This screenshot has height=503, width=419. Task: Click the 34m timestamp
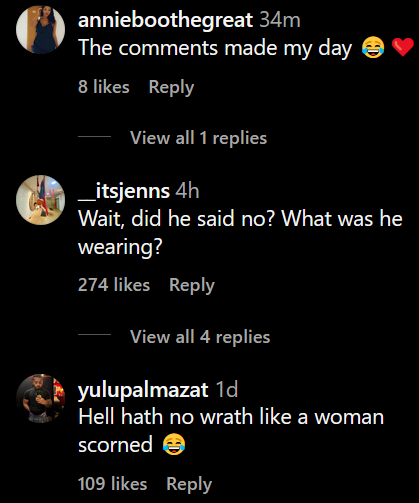click(x=280, y=20)
